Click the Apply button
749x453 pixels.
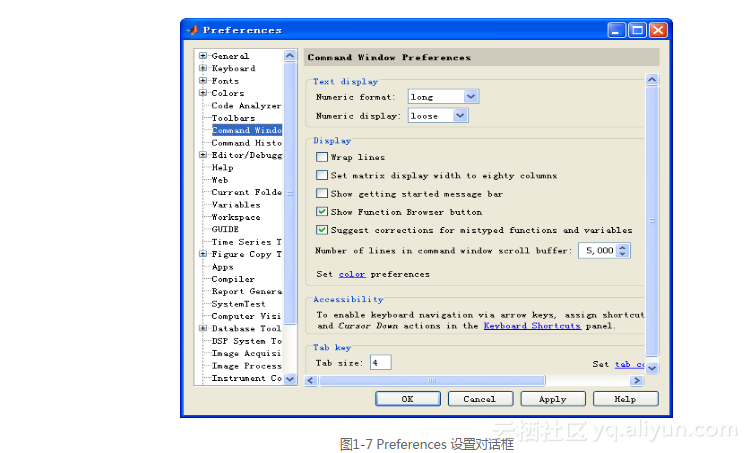coord(553,399)
